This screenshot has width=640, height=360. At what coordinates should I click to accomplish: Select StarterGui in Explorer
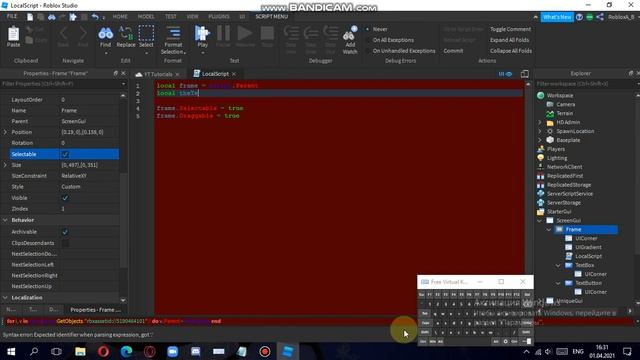point(559,211)
